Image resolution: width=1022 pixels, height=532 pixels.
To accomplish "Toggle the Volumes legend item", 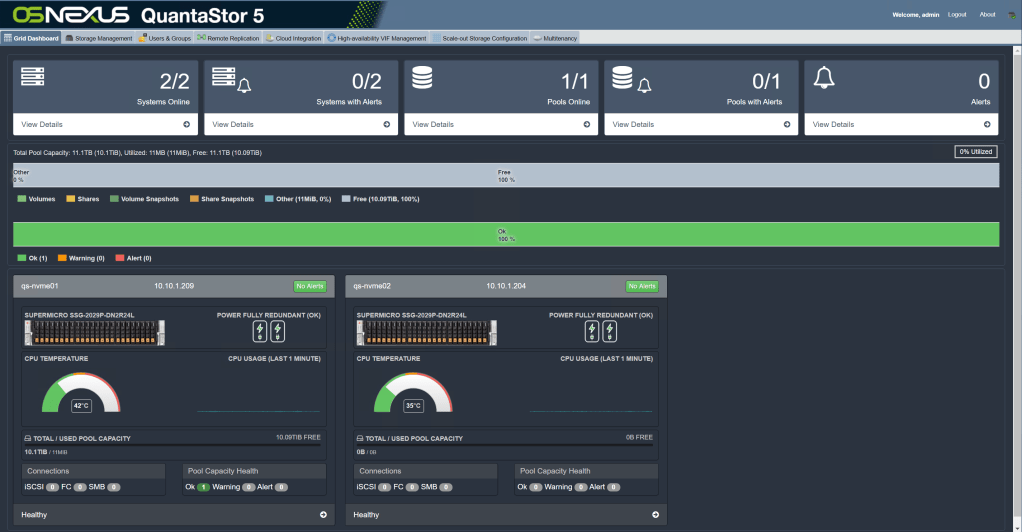I will point(36,199).
